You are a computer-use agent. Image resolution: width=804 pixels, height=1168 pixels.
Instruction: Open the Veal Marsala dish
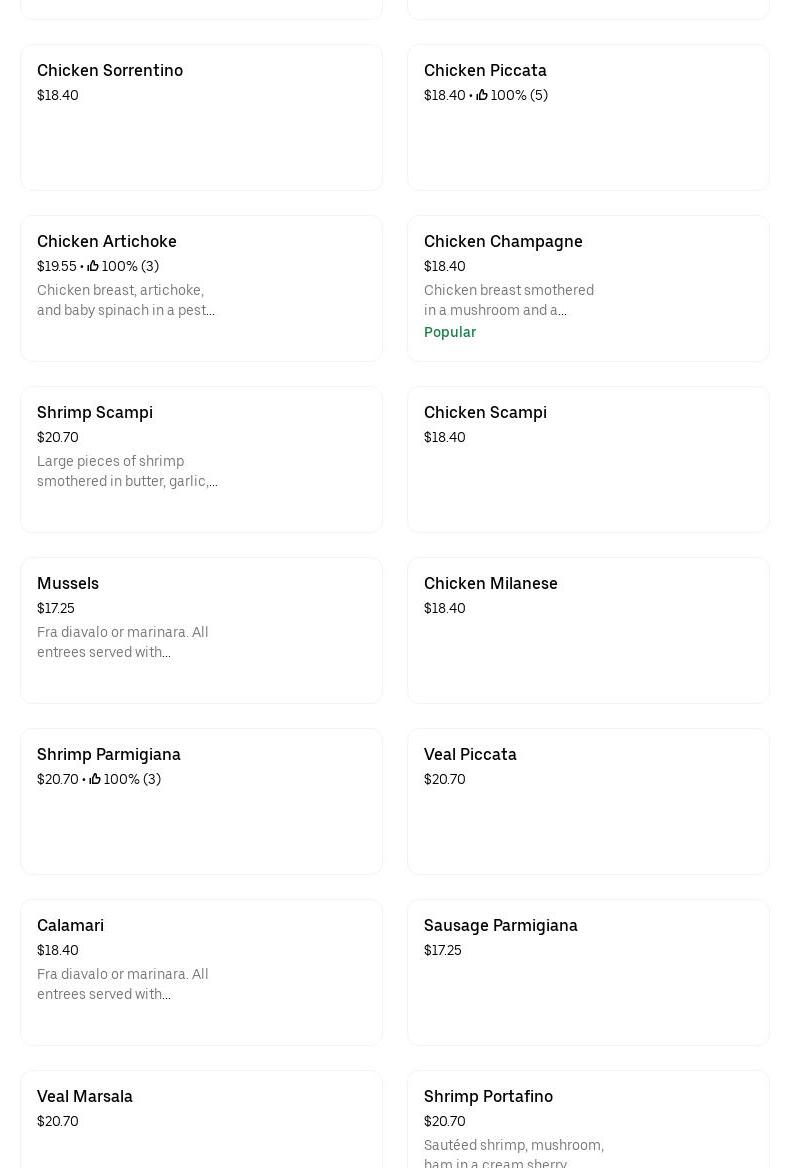pyautogui.click(x=85, y=1097)
